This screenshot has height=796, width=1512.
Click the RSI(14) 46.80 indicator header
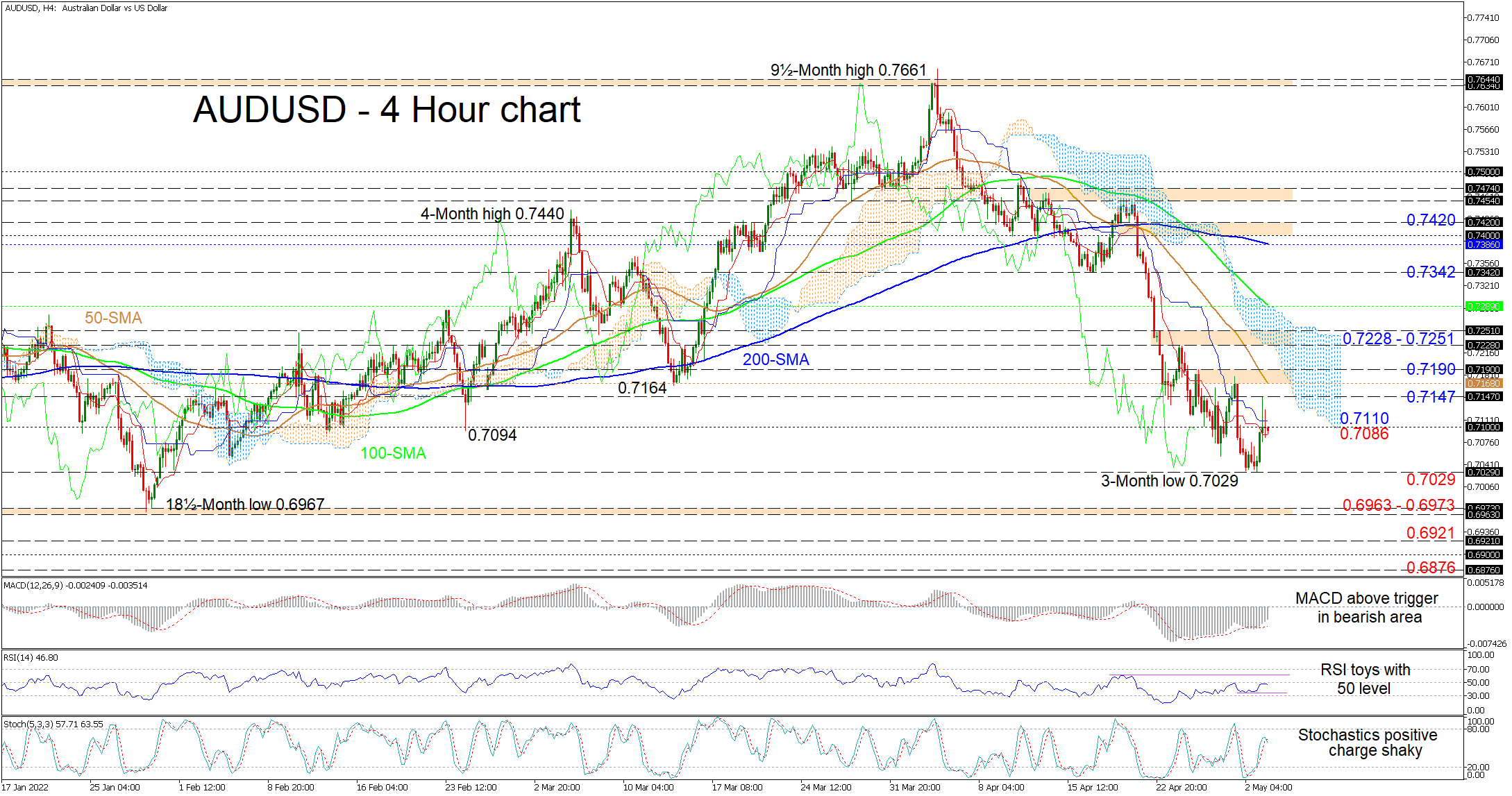click(31, 657)
